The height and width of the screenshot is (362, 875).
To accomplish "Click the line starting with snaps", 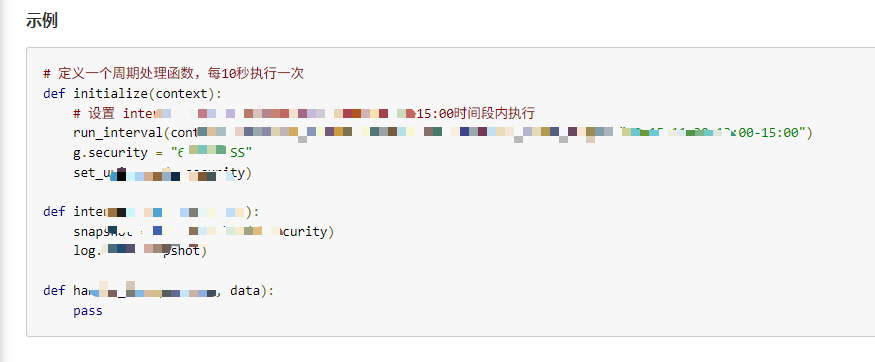I will point(204,231).
